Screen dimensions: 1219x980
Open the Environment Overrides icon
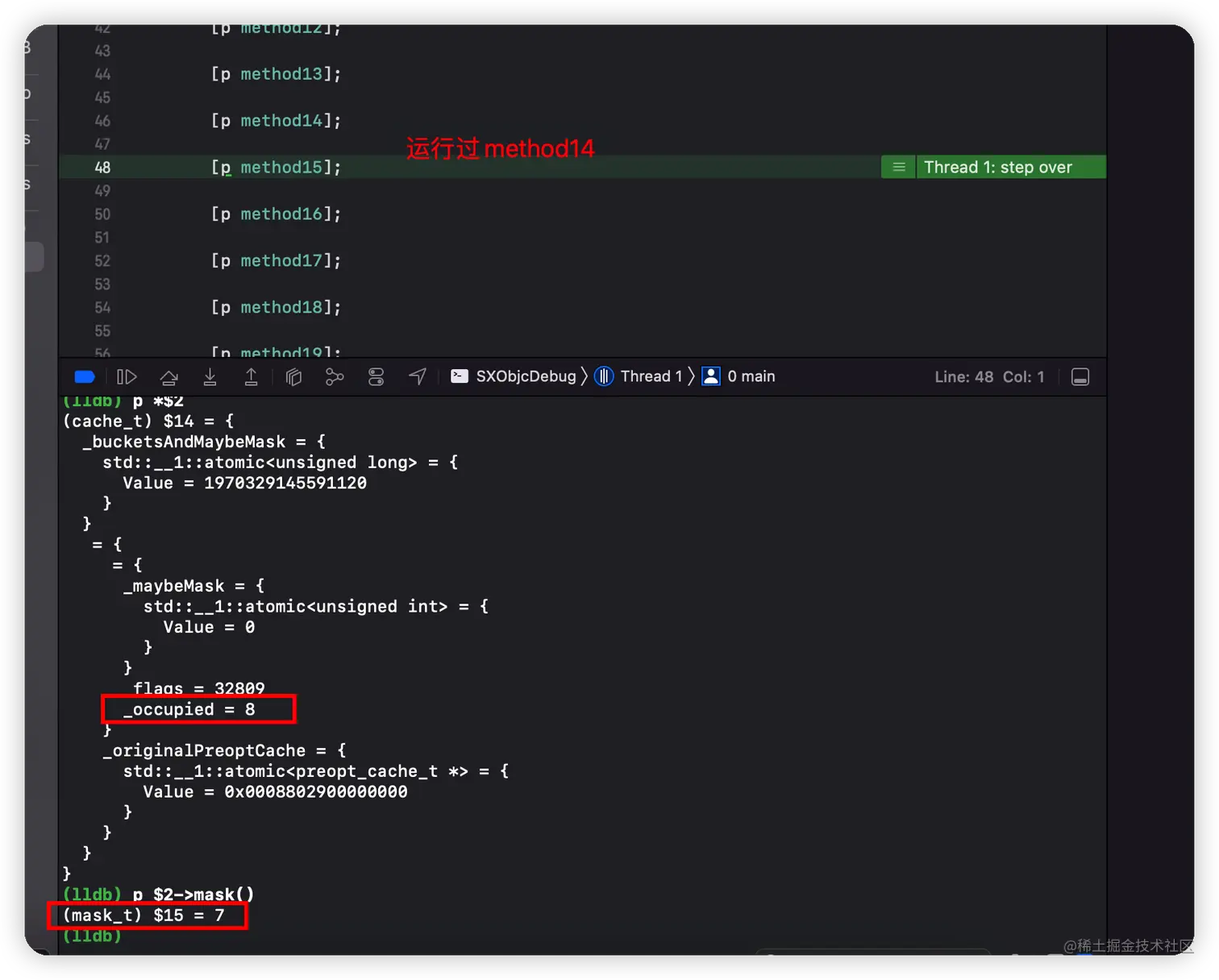tap(376, 376)
